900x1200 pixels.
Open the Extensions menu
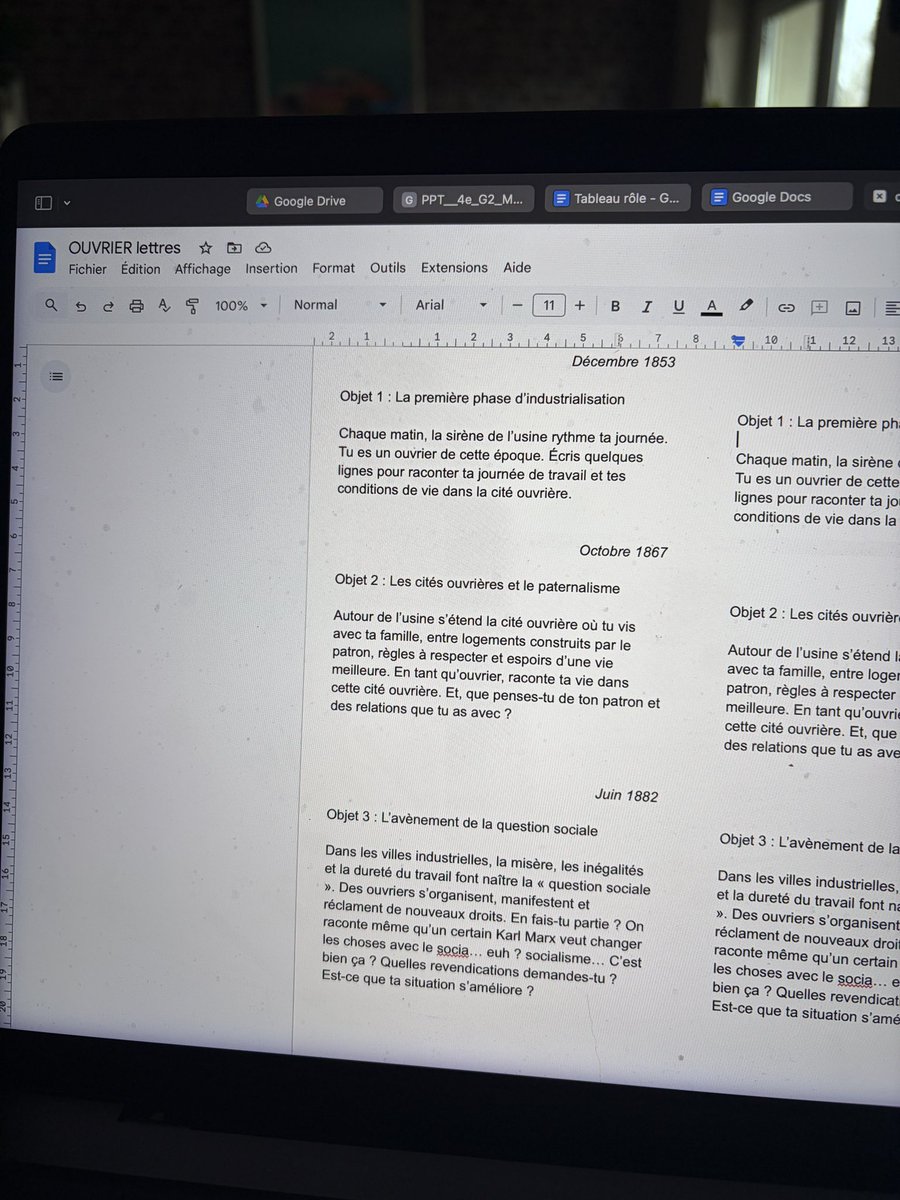pyautogui.click(x=454, y=268)
